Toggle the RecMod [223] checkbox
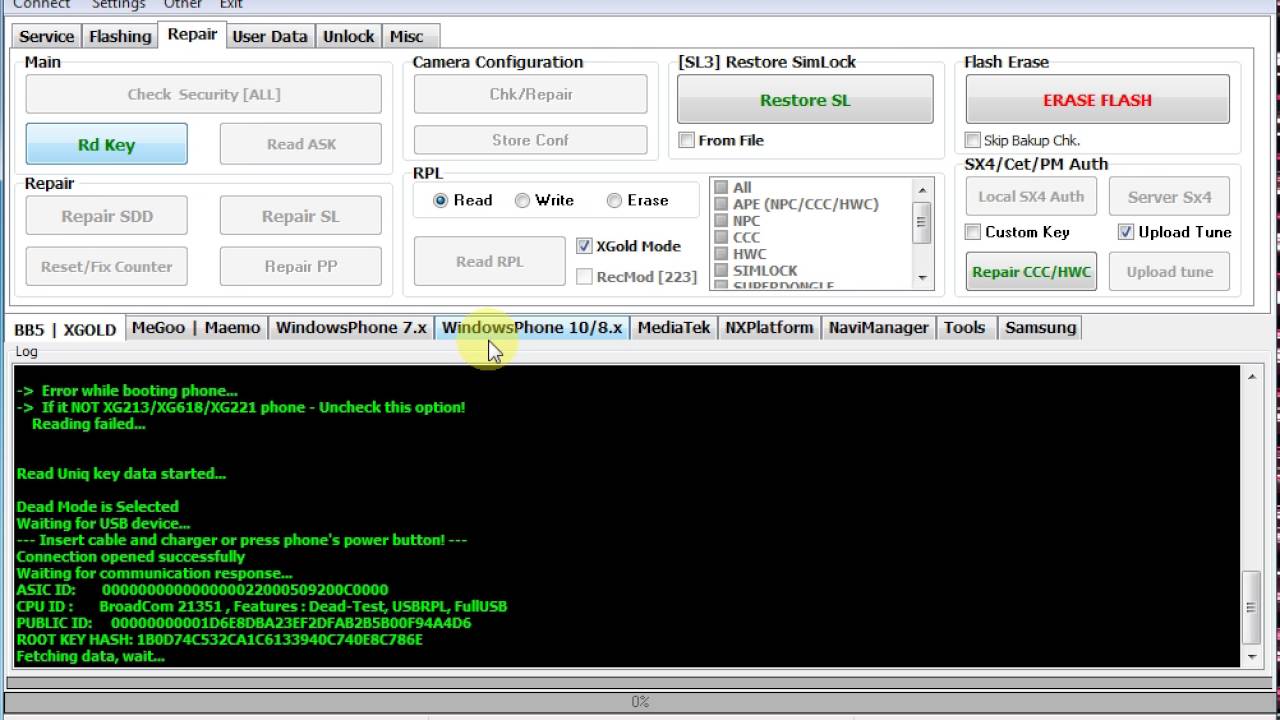This screenshot has width=1280, height=720. [584, 276]
